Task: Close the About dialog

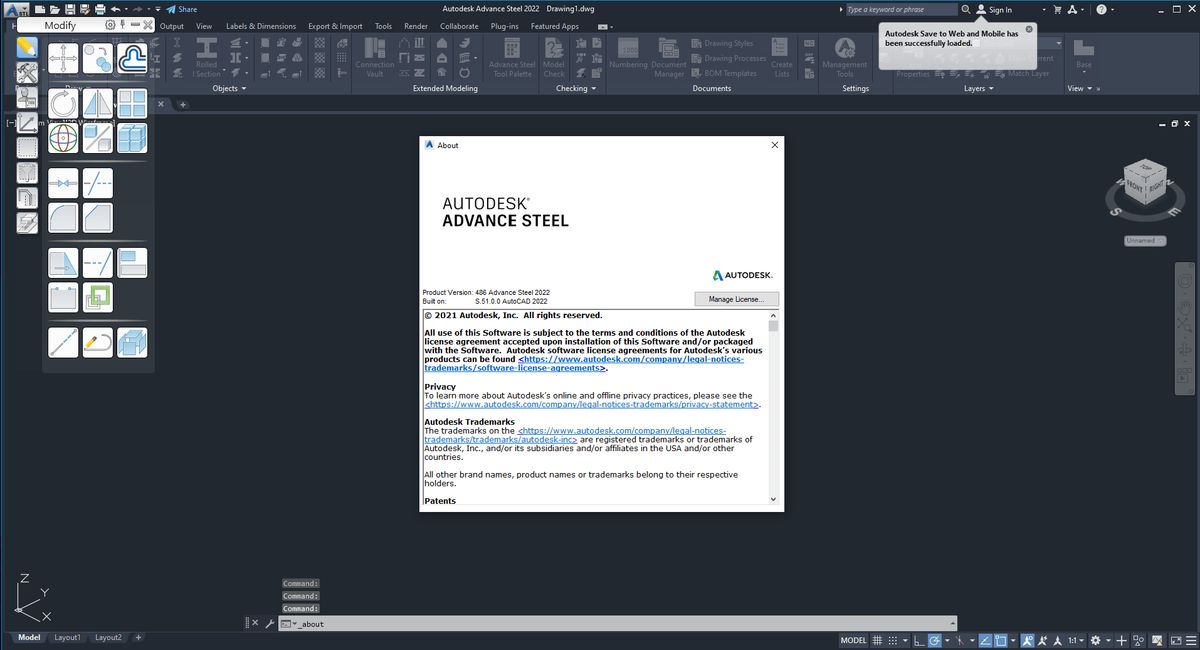Action: pos(775,145)
